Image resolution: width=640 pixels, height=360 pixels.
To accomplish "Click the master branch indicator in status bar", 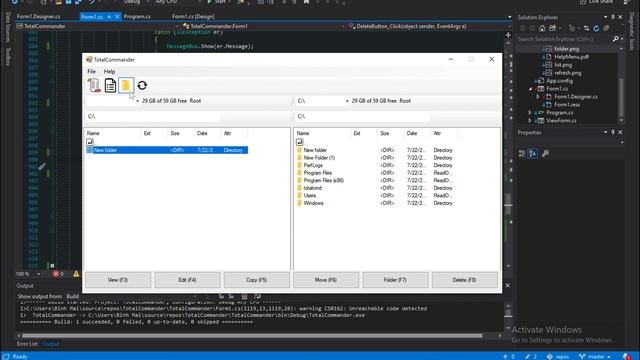I will click(x=594, y=356).
